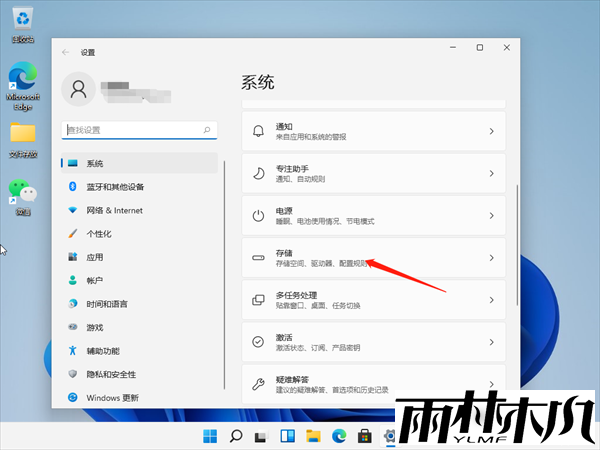Screen dimensions: 600x450
Task: Go to 网络 & Internet section
Action: pos(114,210)
